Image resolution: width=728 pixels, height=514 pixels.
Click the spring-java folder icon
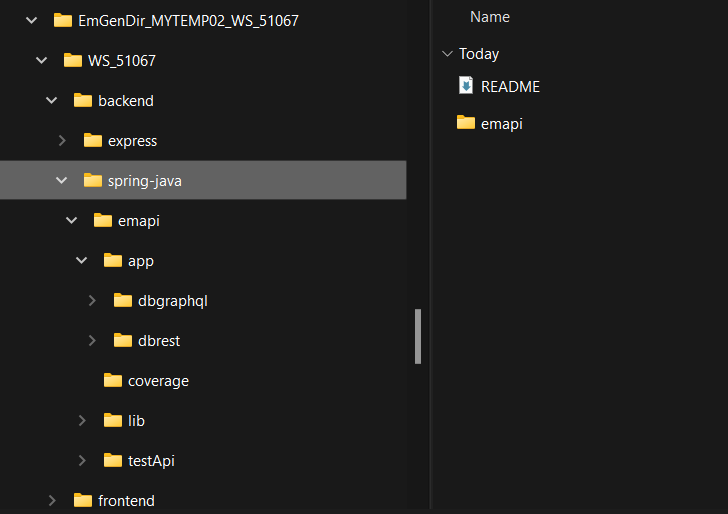93,180
